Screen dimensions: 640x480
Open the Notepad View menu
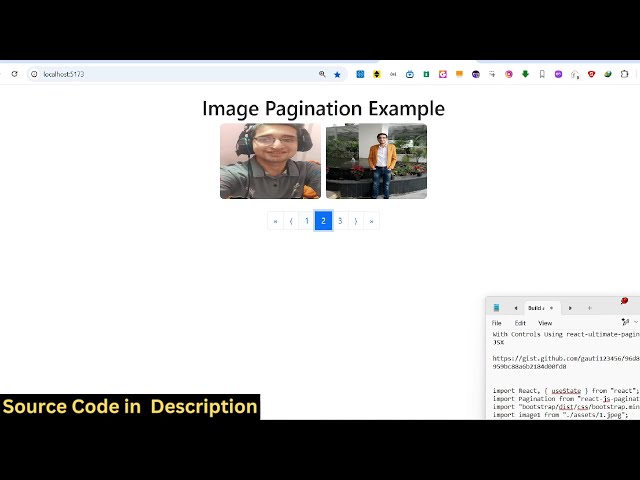pos(545,323)
